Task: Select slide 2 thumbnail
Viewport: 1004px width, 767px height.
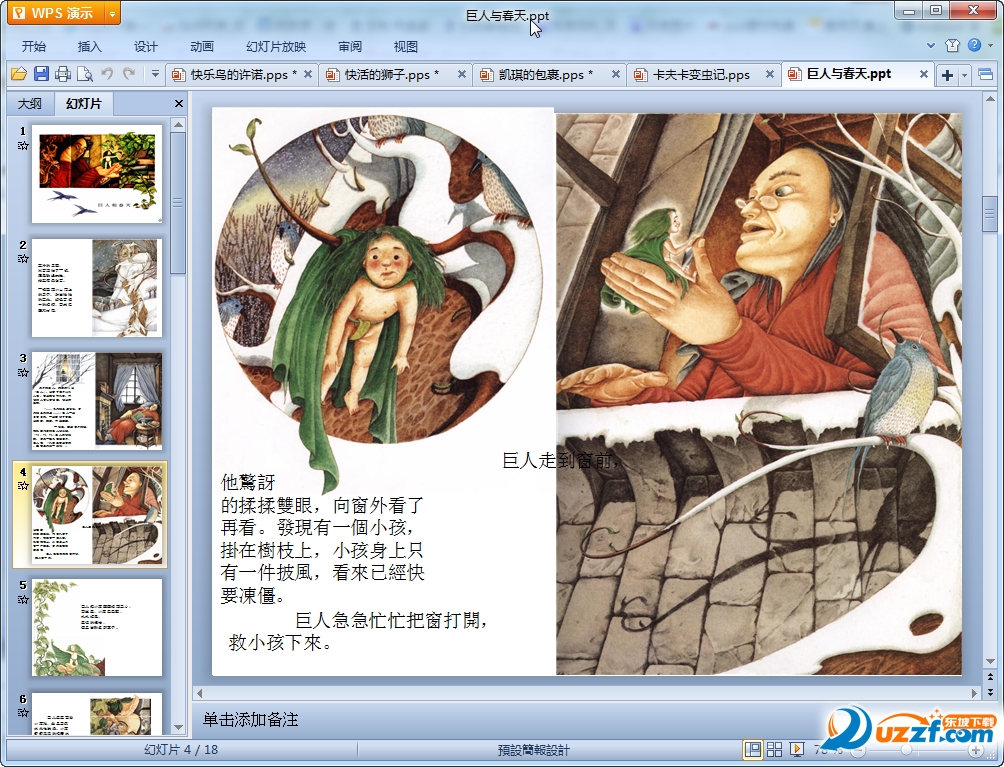Action: tap(97, 288)
